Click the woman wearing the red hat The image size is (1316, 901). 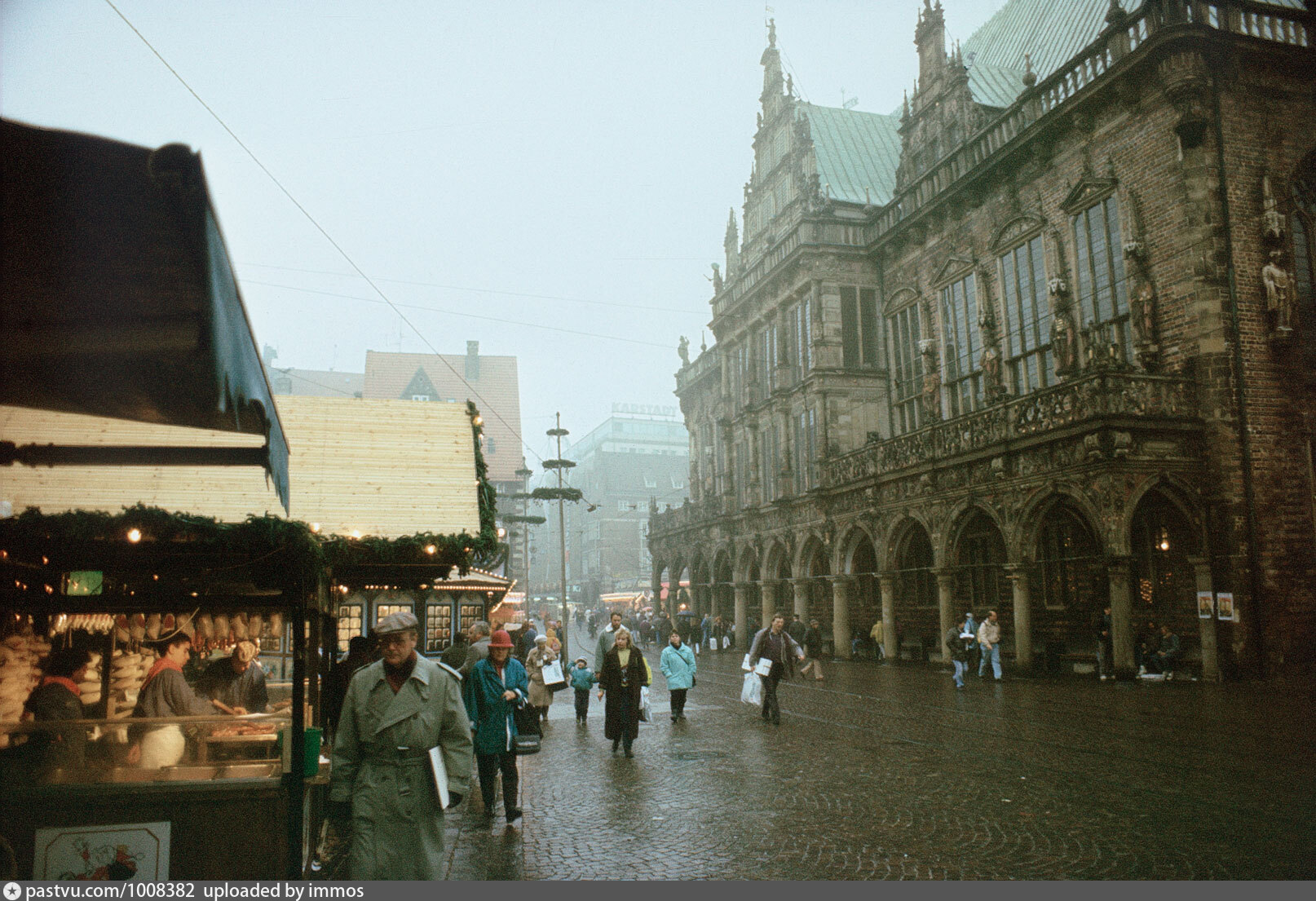[x=497, y=709]
